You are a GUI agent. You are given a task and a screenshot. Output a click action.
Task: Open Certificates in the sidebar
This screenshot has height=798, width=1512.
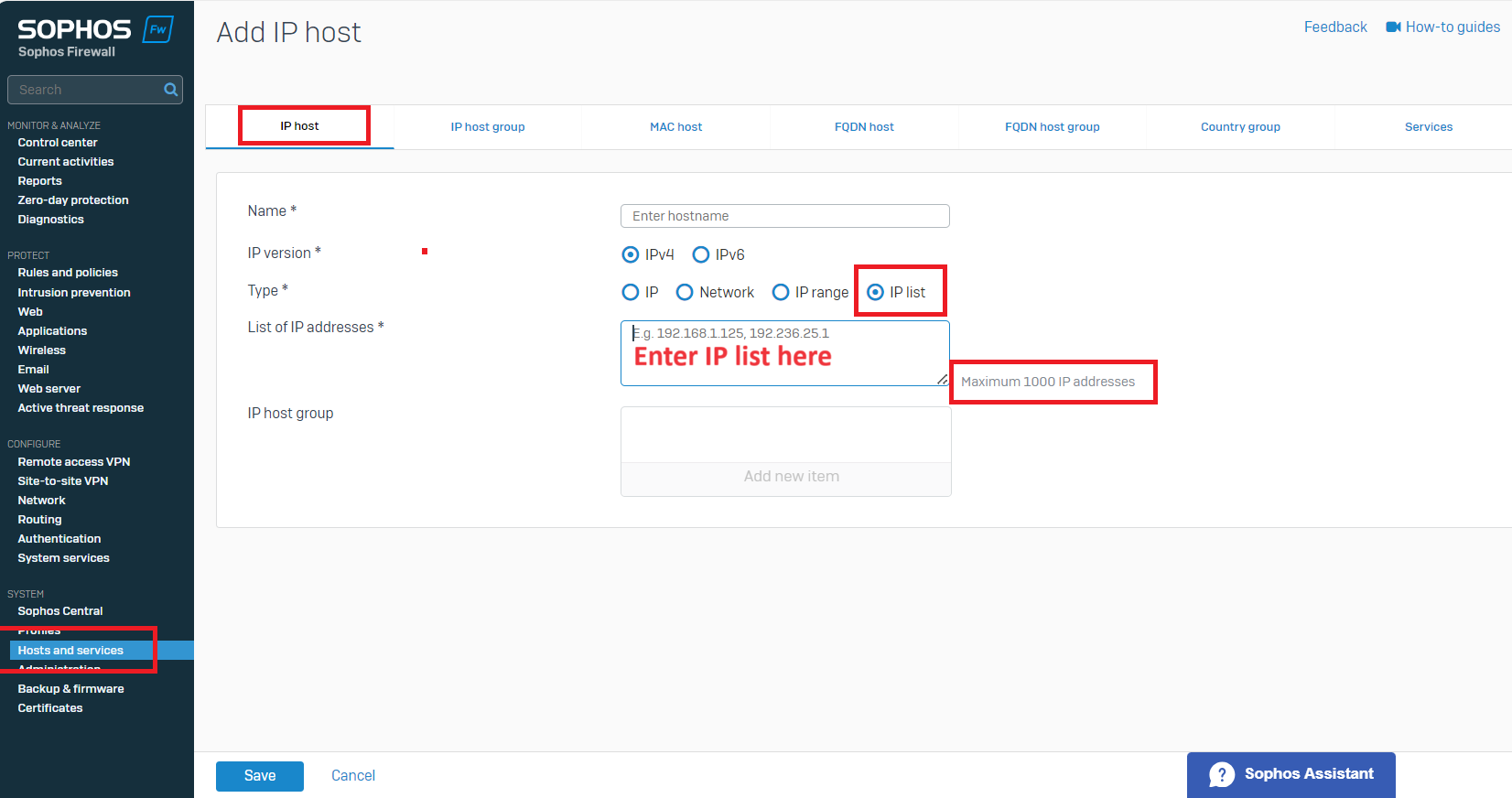click(x=50, y=708)
